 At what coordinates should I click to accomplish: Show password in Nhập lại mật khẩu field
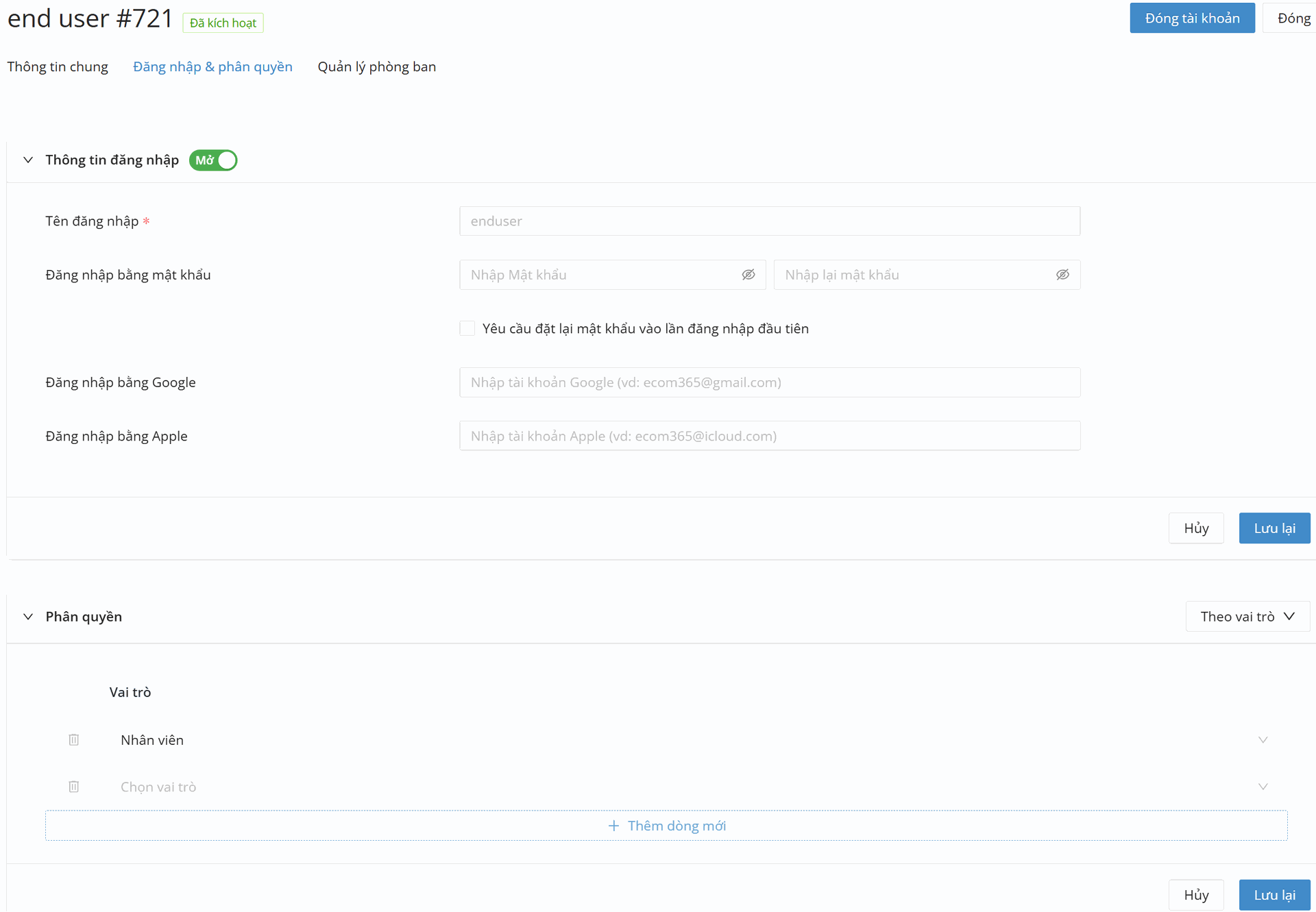(1062, 275)
